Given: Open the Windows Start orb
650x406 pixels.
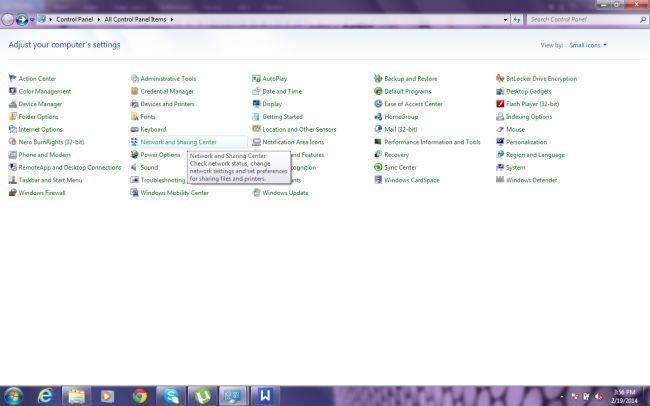Looking at the screenshot, I should click(x=14, y=396).
